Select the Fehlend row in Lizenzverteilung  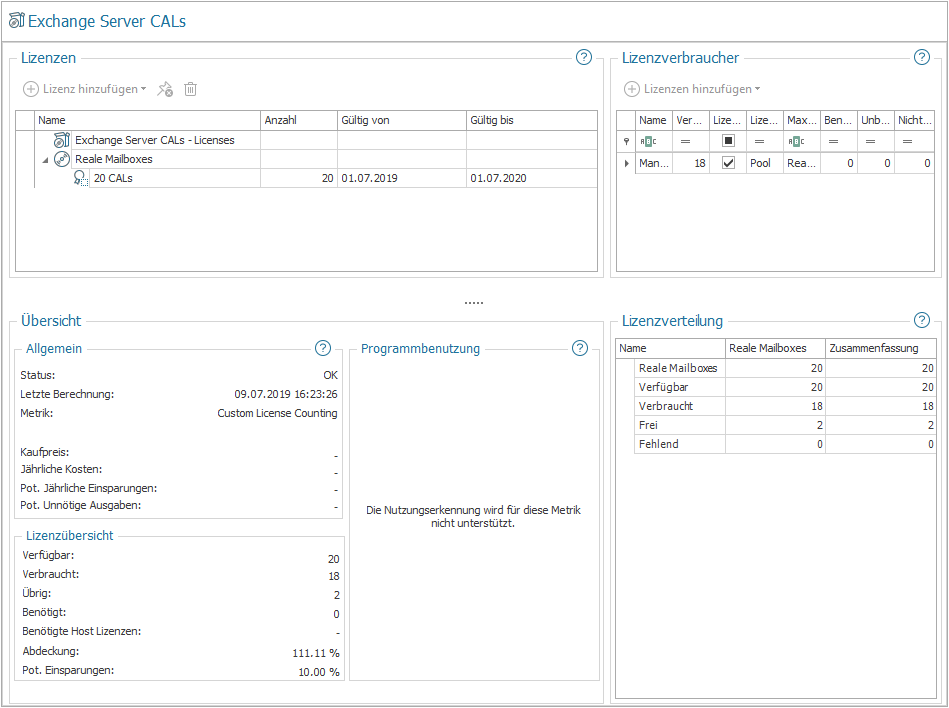785,444
